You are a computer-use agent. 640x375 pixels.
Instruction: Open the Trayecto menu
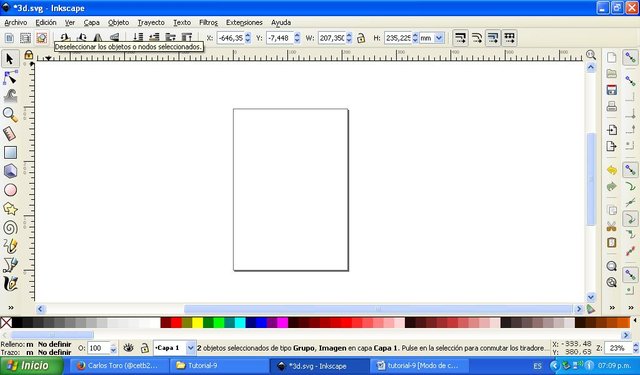tap(151, 22)
